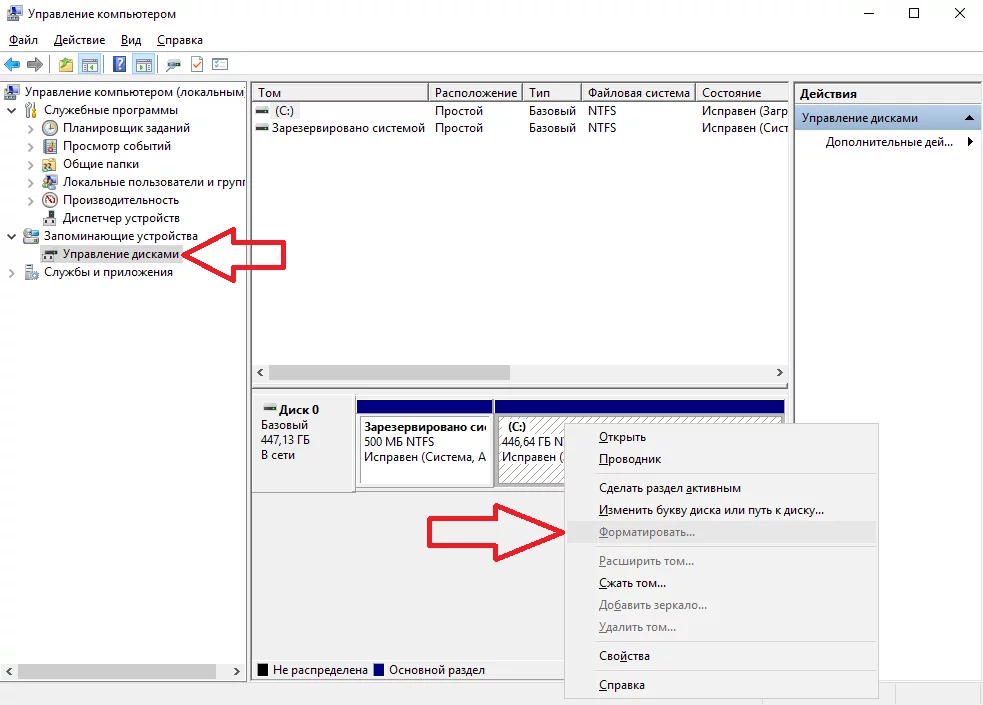
Task: Click the Shared Folders icon
Action: (x=50, y=164)
